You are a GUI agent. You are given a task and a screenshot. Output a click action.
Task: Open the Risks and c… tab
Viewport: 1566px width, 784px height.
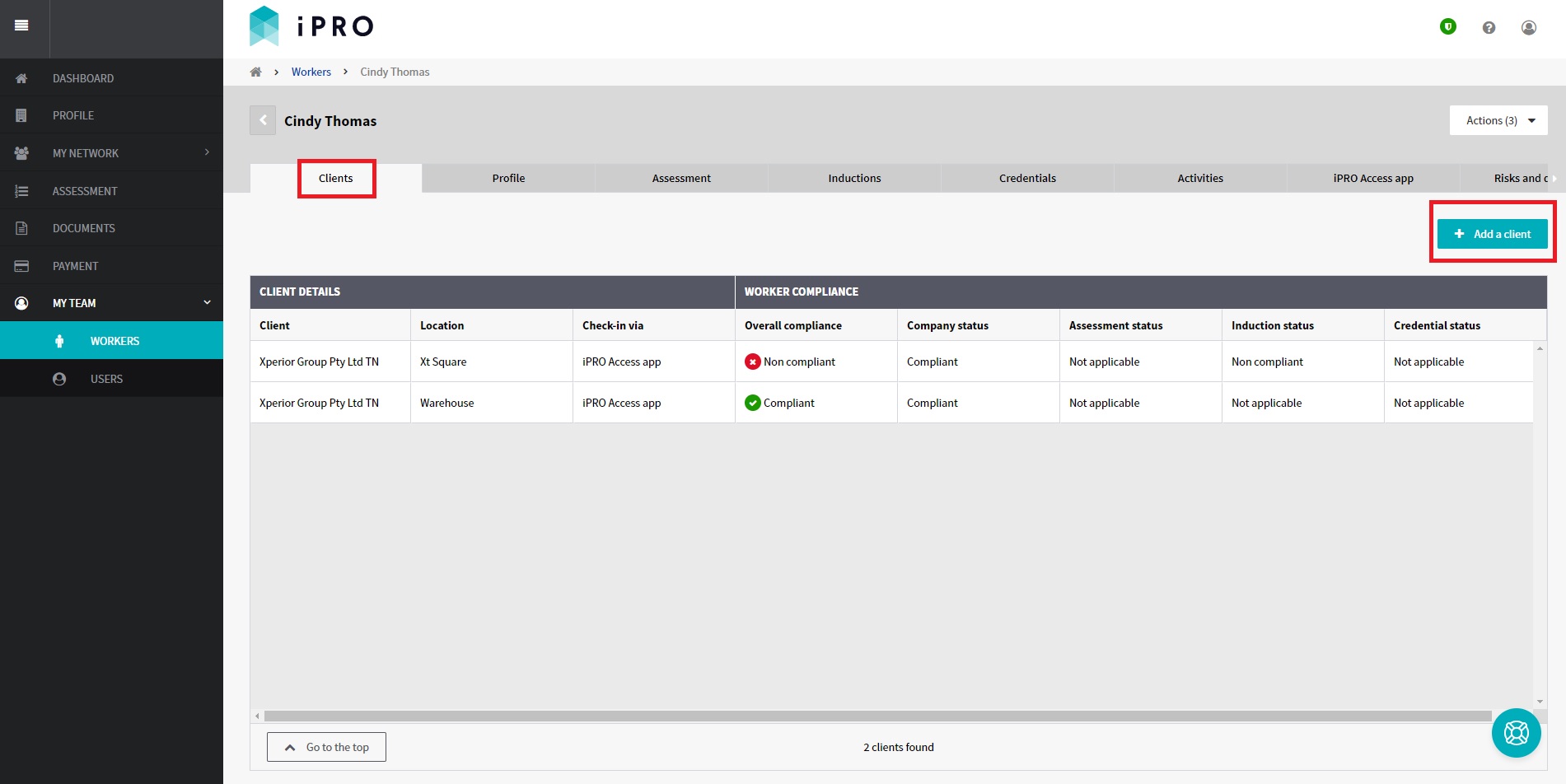pyautogui.click(x=1504, y=178)
